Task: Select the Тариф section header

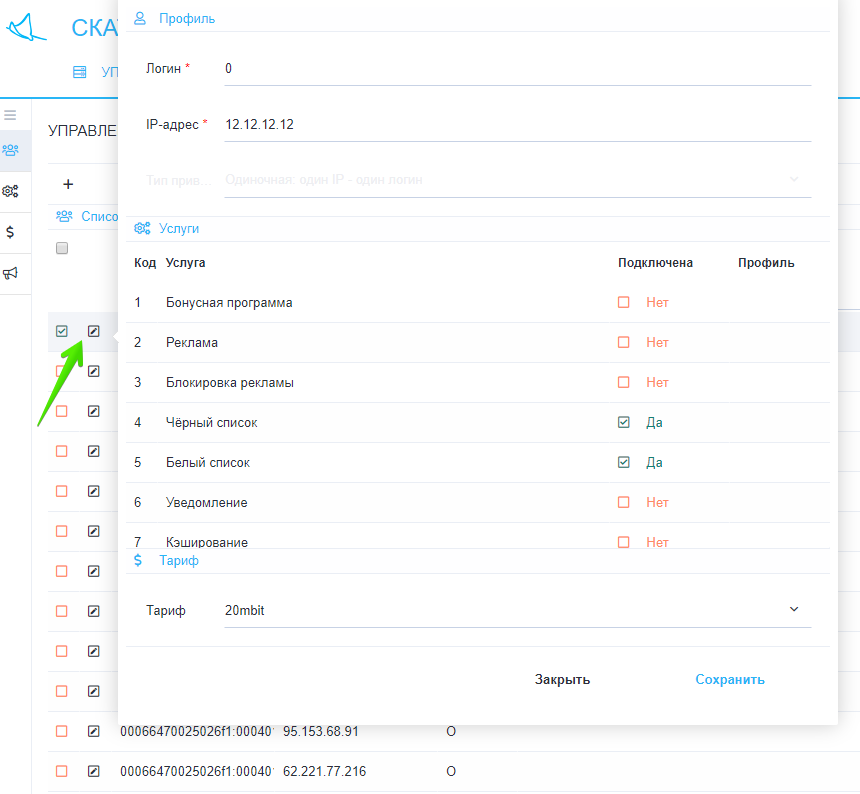Action: click(x=178, y=560)
